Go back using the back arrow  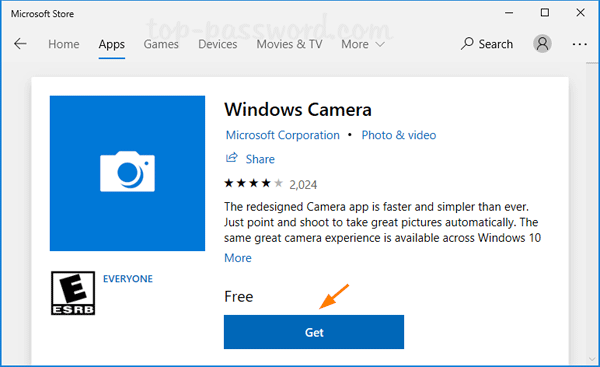(20, 44)
